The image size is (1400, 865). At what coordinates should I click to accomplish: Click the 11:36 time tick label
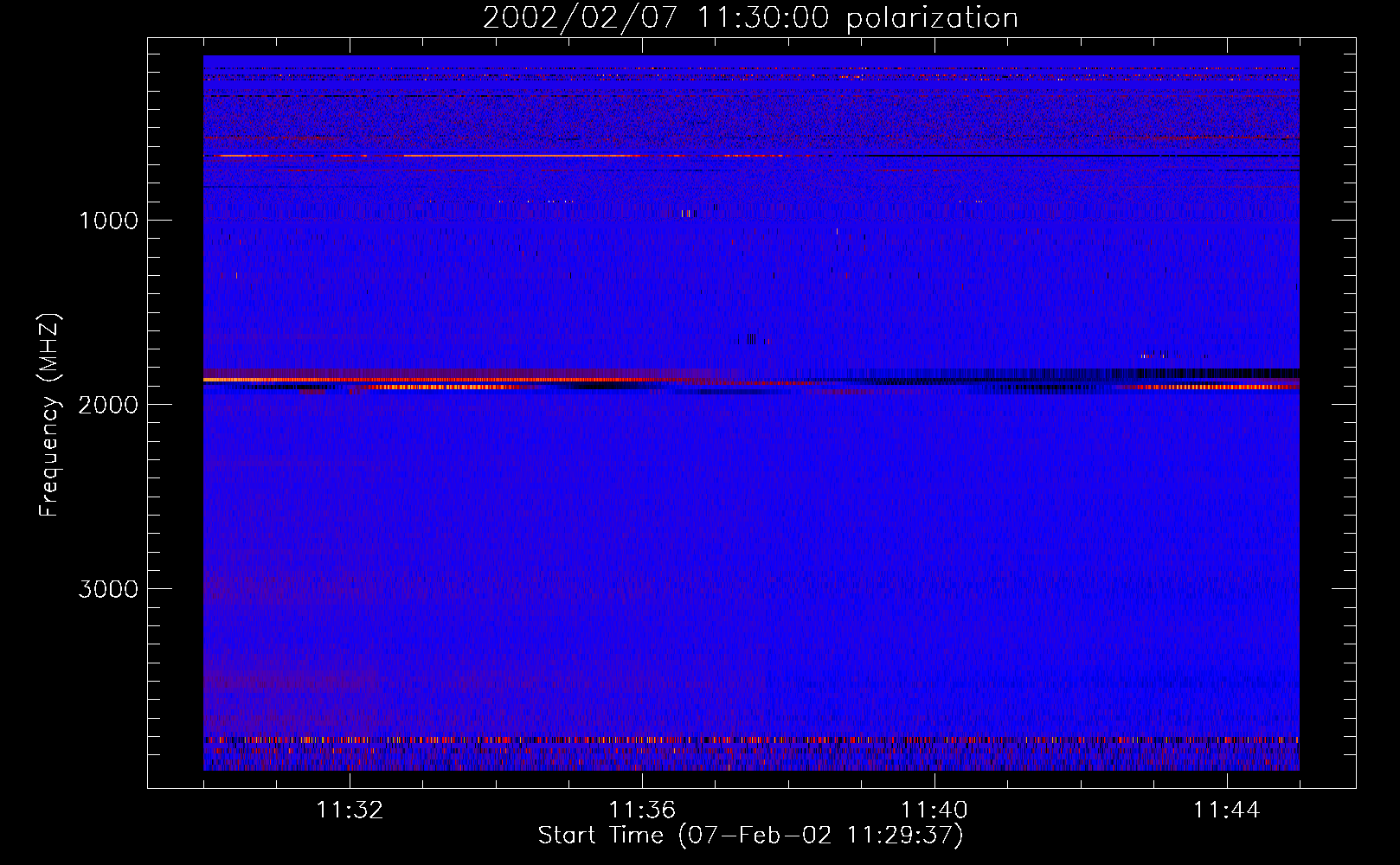[642, 811]
